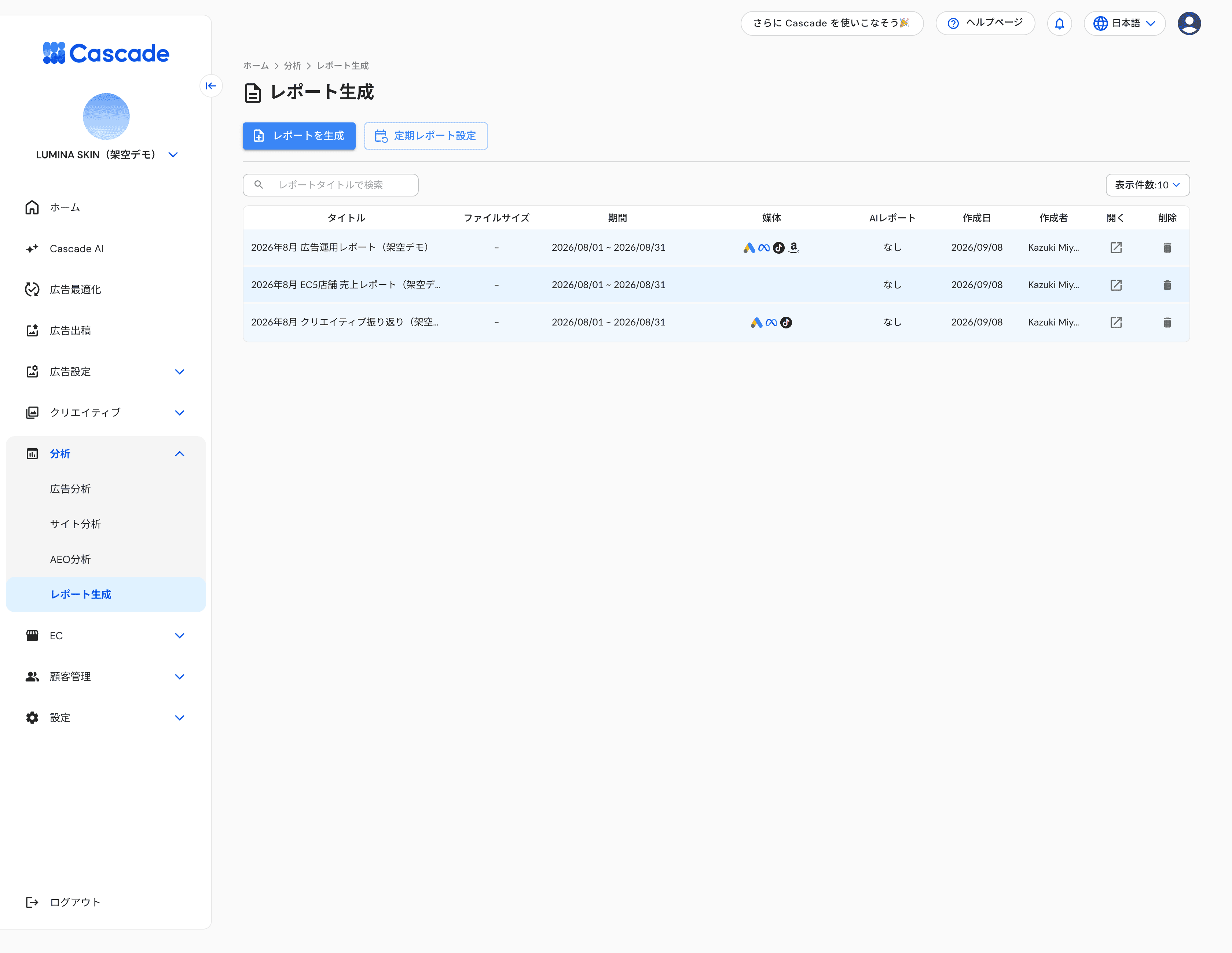1232x953 pixels.
Task: Click the LUMINA SKIN account avatar circle
Action: [106, 116]
